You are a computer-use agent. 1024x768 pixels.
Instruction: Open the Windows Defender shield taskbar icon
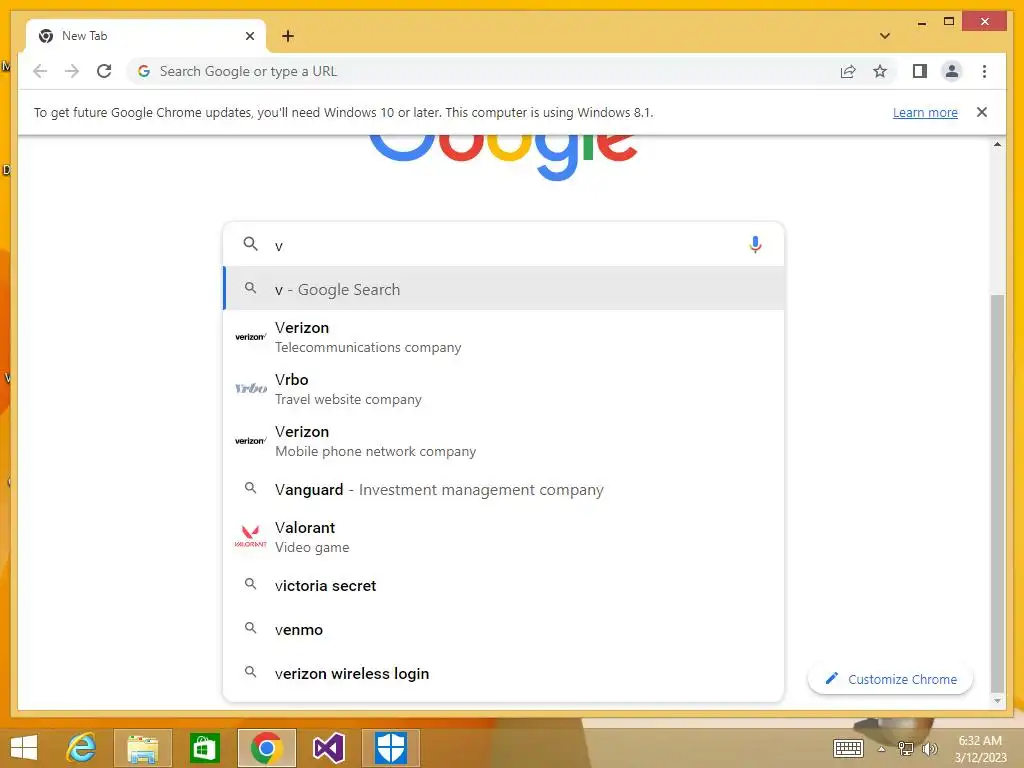tap(391, 748)
